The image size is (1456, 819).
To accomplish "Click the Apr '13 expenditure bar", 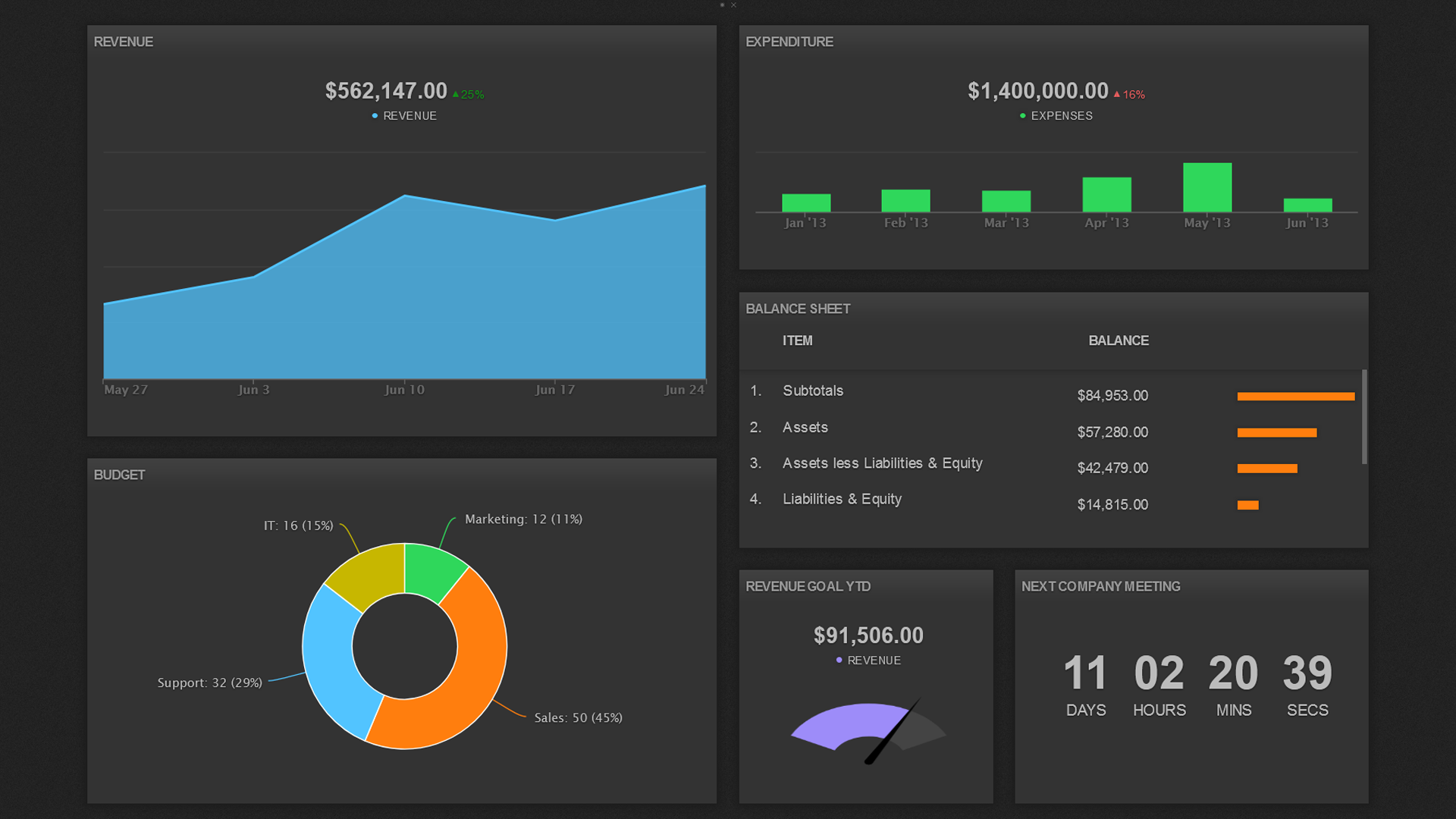I will [x=1106, y=195].
